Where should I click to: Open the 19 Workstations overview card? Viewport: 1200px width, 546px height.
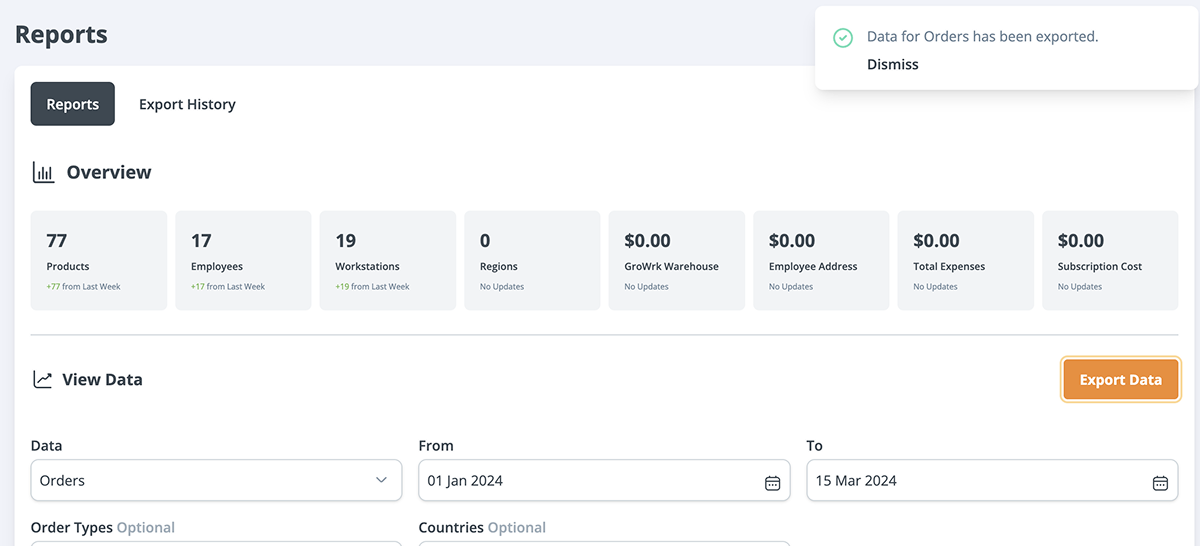point(388,260)
